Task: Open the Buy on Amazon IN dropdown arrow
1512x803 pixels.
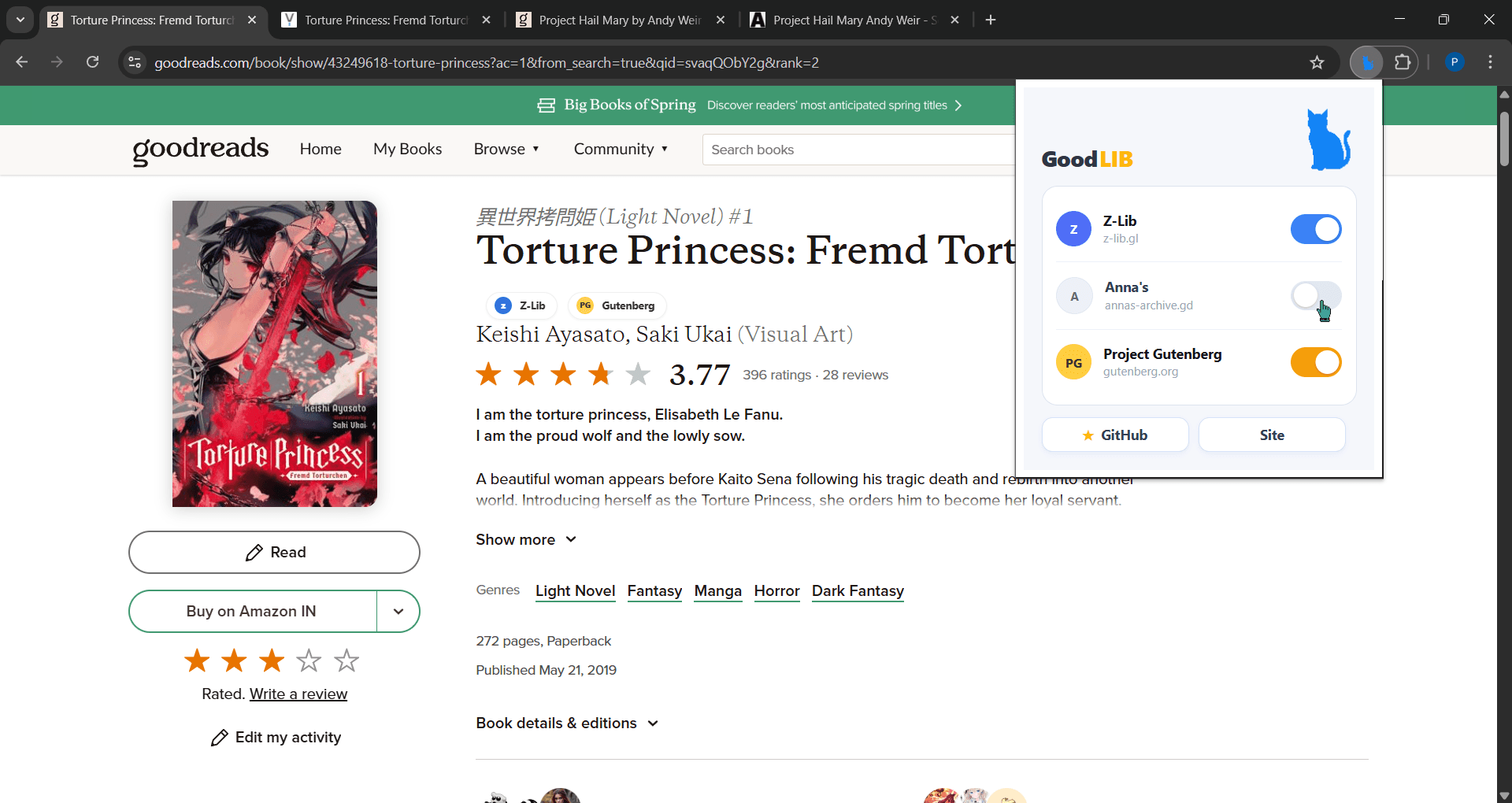Action: pyautogui.click(x=398, y=611)
